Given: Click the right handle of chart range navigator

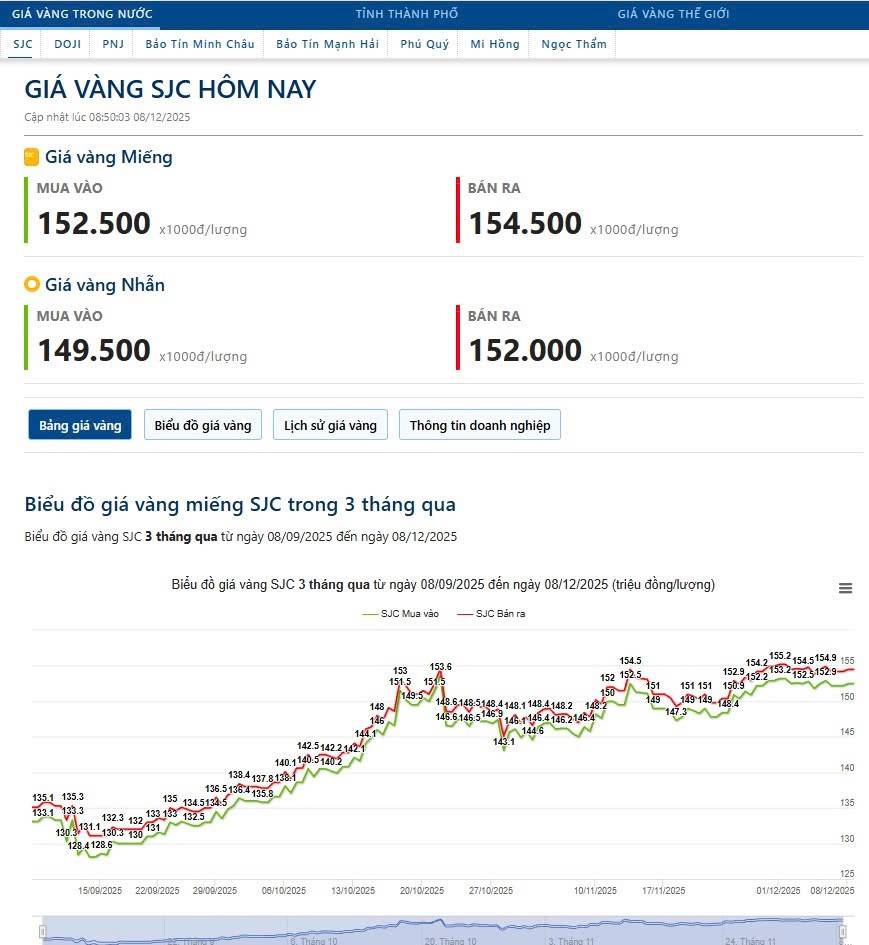Looking at the screenshot, I should (x=842, y=932).
